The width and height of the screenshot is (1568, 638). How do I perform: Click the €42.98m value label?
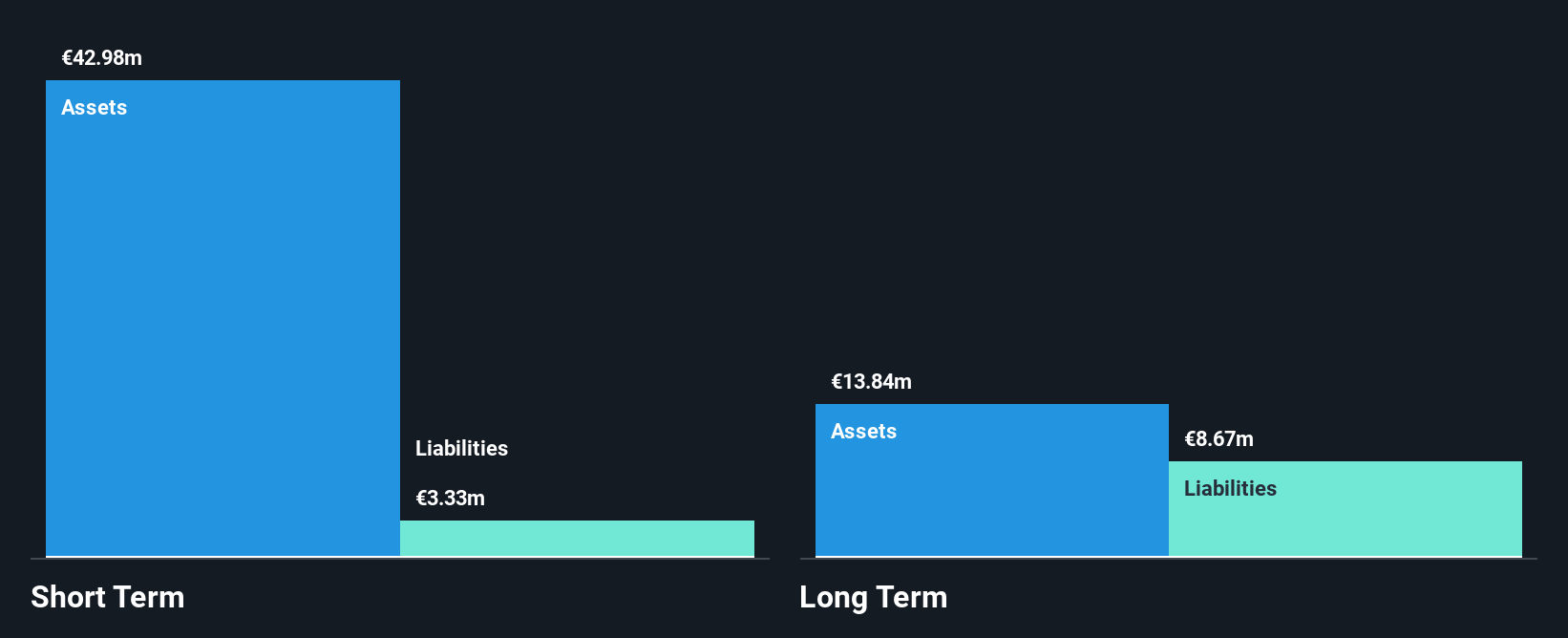click(x=102, y=58)
